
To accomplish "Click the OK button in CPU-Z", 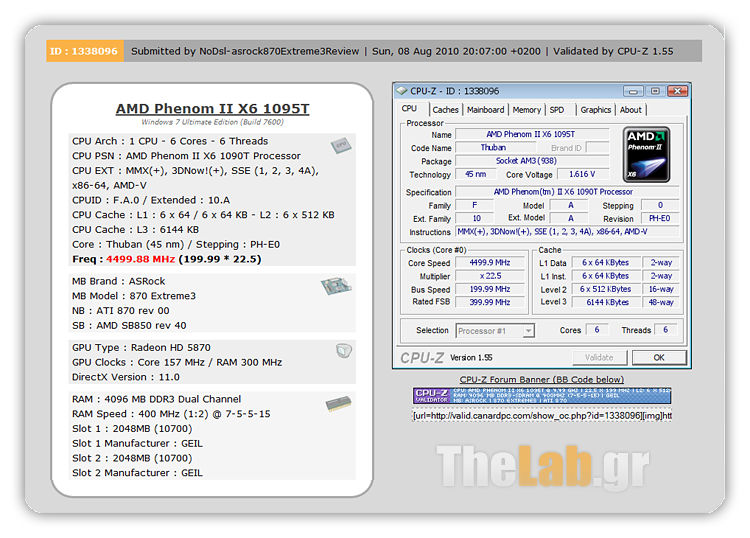I will coord(659,358).
